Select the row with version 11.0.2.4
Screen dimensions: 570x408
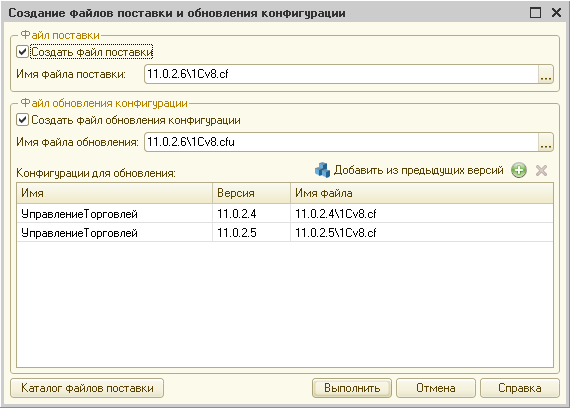pyautogui.click(x=285, y=213)
